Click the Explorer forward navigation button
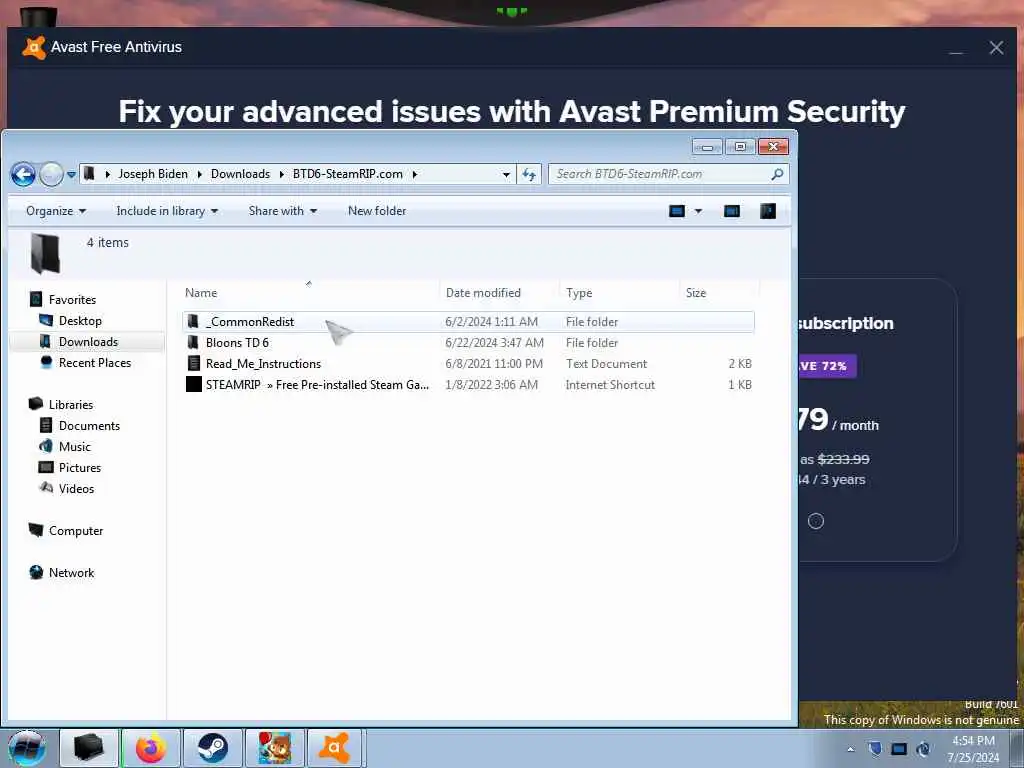The height and width of the screenshot is (768, 1024). (x=51, y=174)
